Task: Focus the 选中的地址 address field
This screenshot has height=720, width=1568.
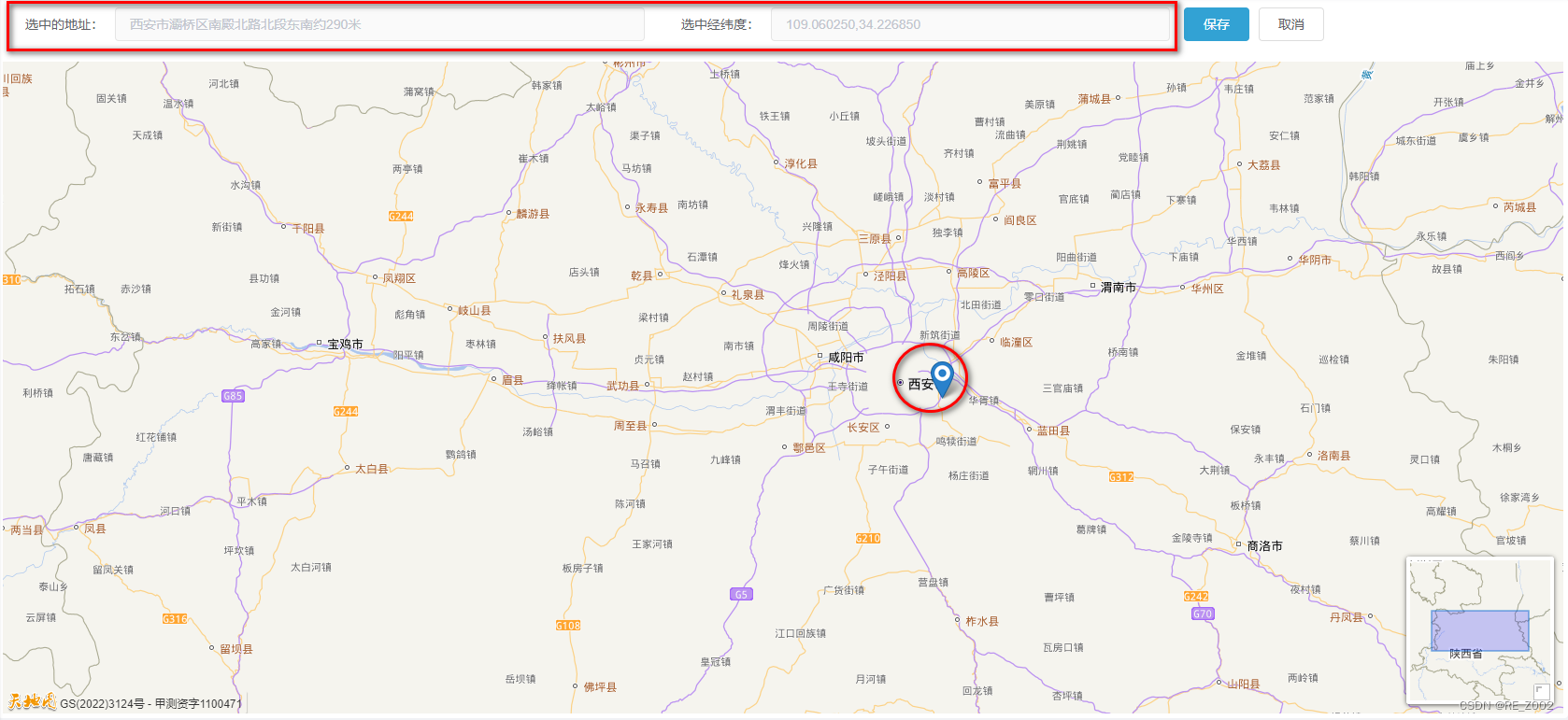Action: [379, 24]
